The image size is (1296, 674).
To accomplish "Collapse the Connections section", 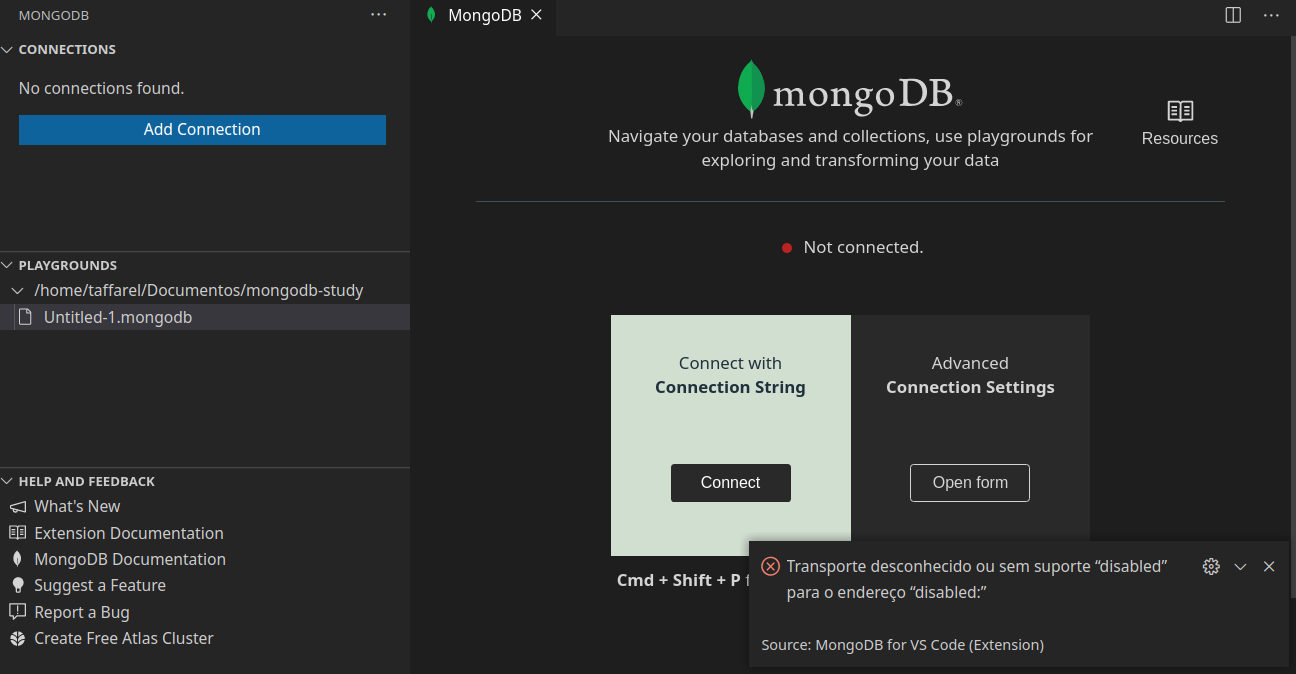I will [x=8, y=50].
